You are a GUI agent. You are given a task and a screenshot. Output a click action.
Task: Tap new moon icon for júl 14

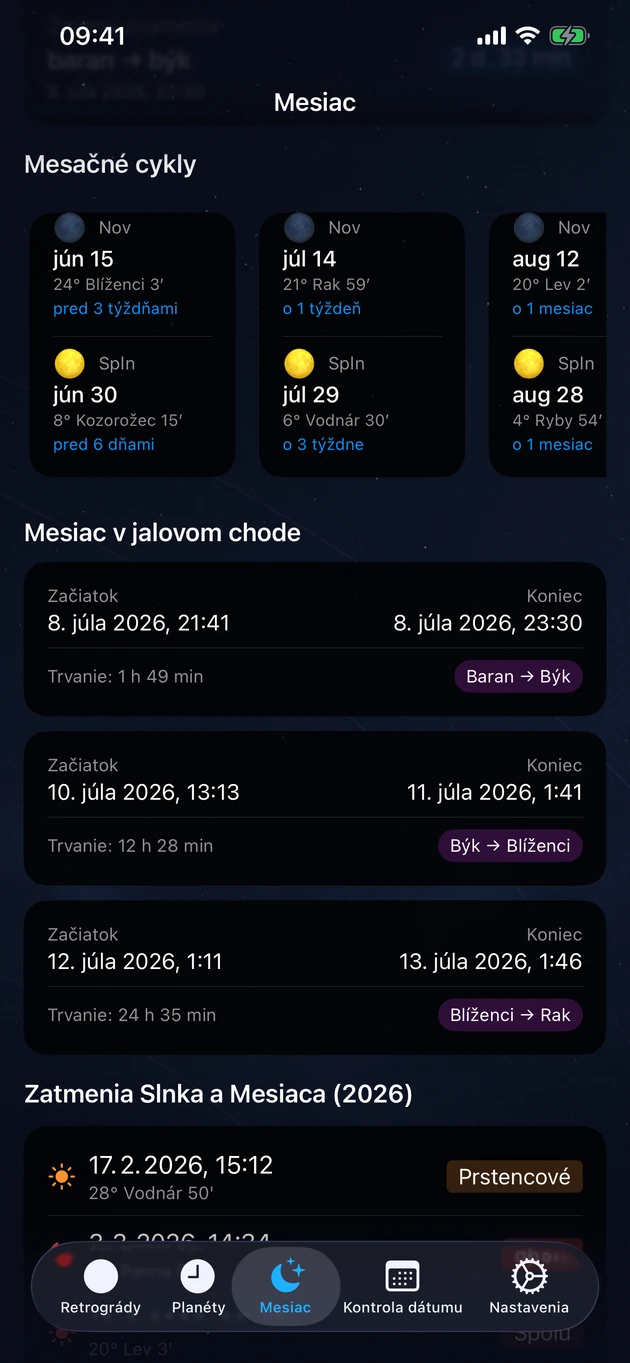[299, 228]
